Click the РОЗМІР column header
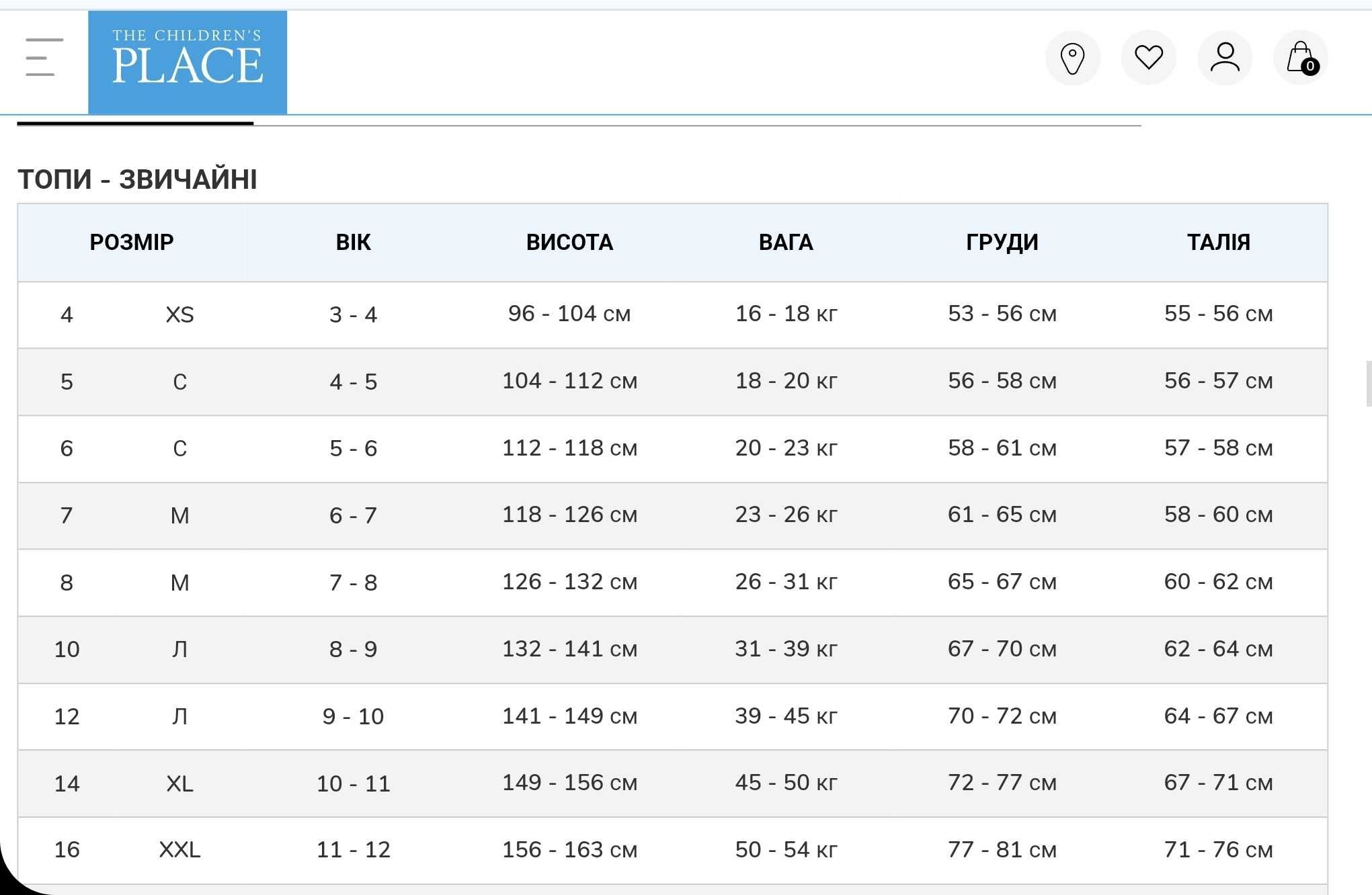Viewport: 1372px width, 895px height. tap(132, 242)
